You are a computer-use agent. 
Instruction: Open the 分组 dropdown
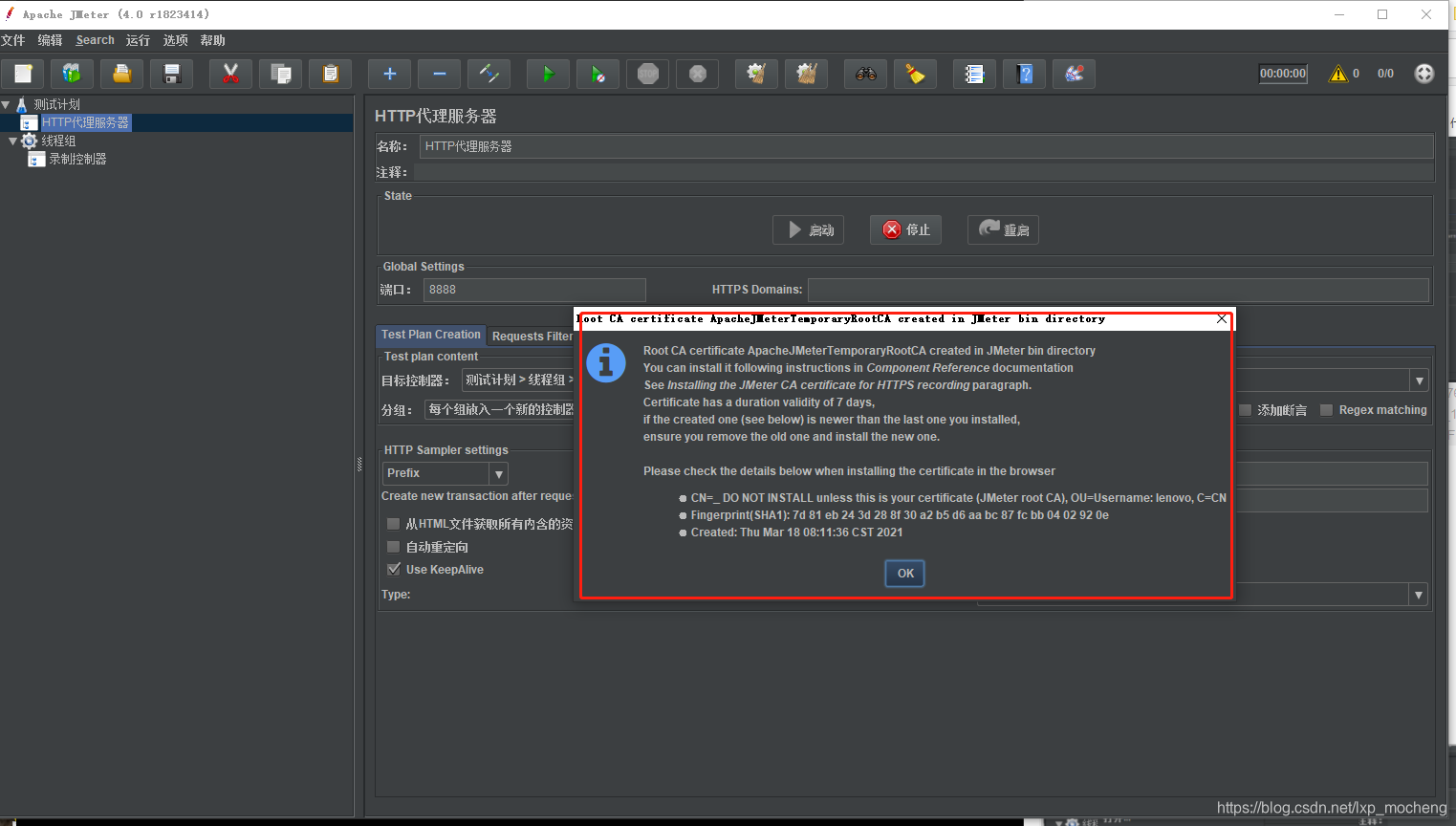[499, 409]
